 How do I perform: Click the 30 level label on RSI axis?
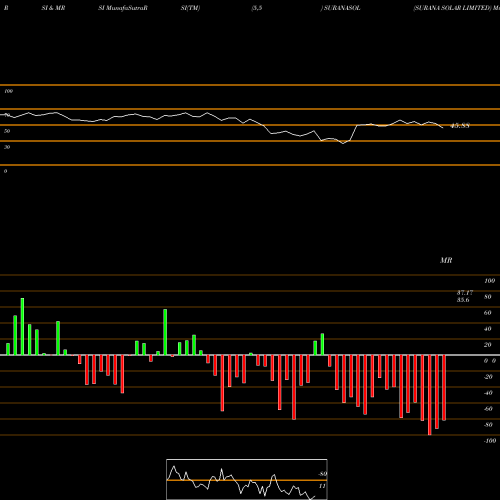click(7, 147)
